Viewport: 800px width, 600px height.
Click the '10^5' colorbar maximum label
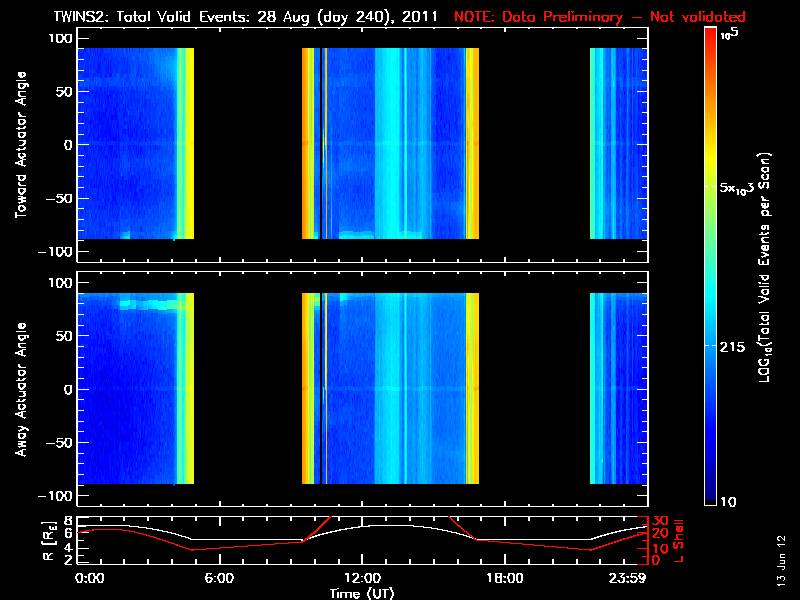tap(729, 34)
